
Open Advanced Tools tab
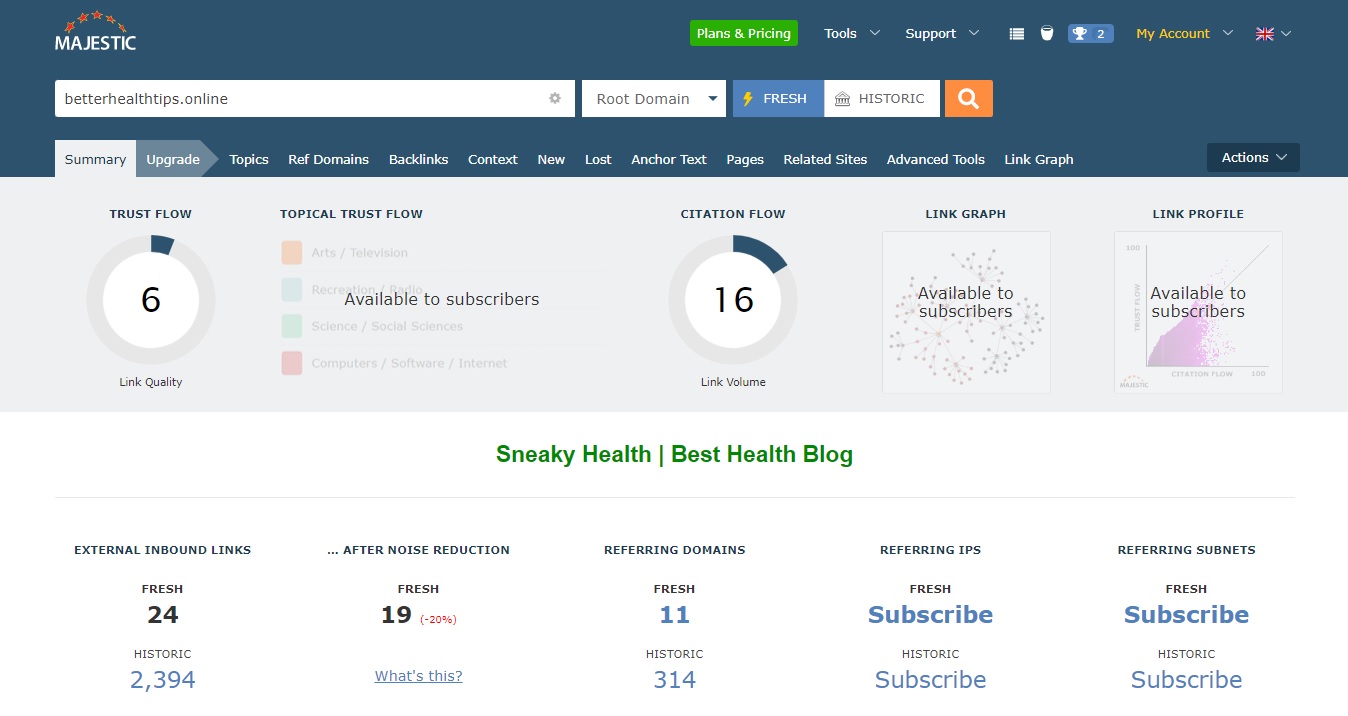[x=936, y=159]
